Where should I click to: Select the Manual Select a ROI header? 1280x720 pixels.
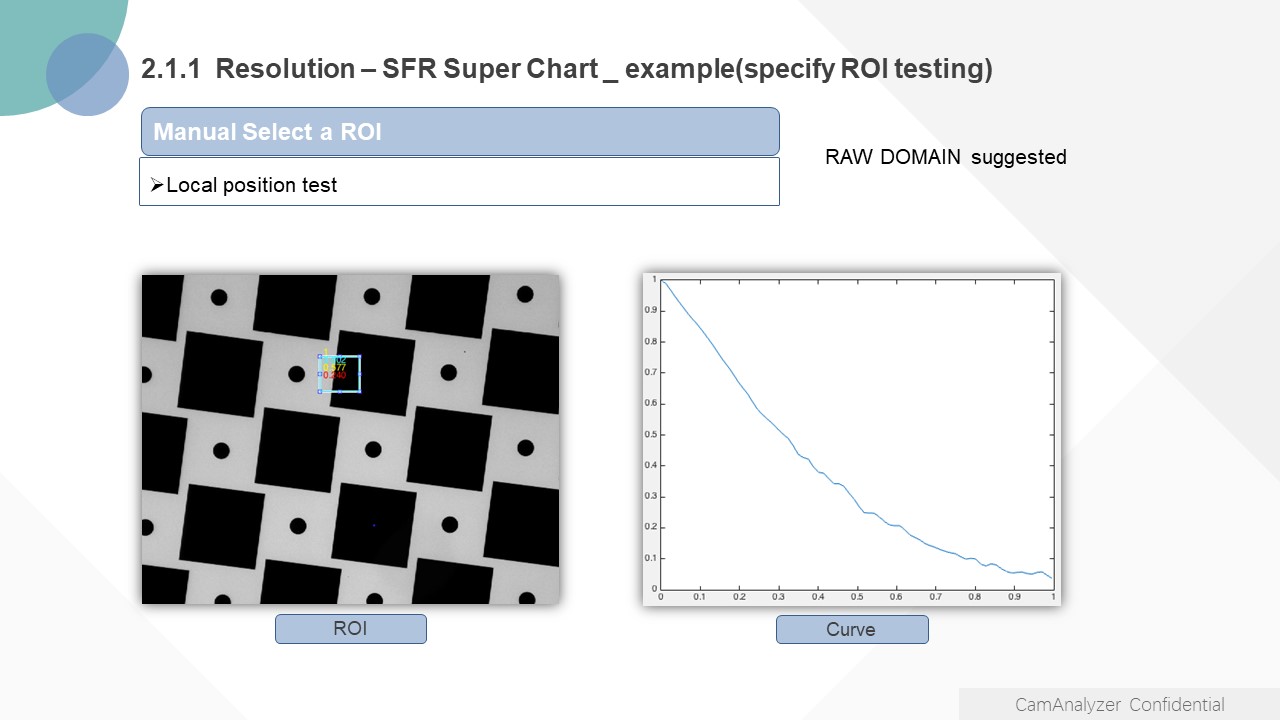point(459,132)
